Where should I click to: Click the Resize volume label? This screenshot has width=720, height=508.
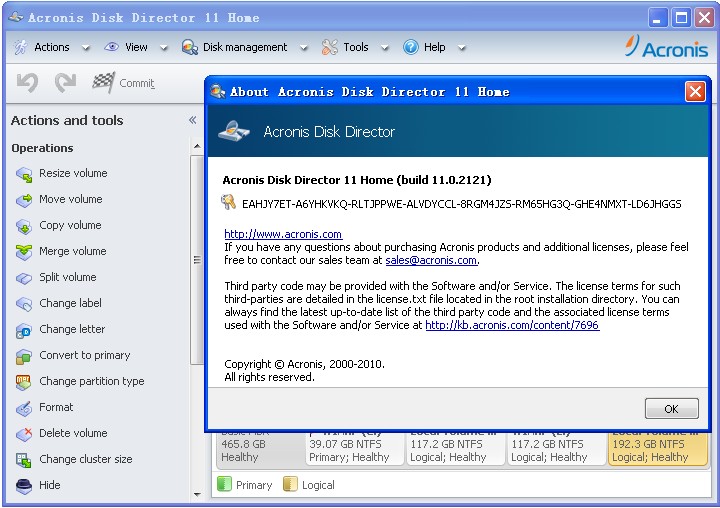tap(73, 173)
